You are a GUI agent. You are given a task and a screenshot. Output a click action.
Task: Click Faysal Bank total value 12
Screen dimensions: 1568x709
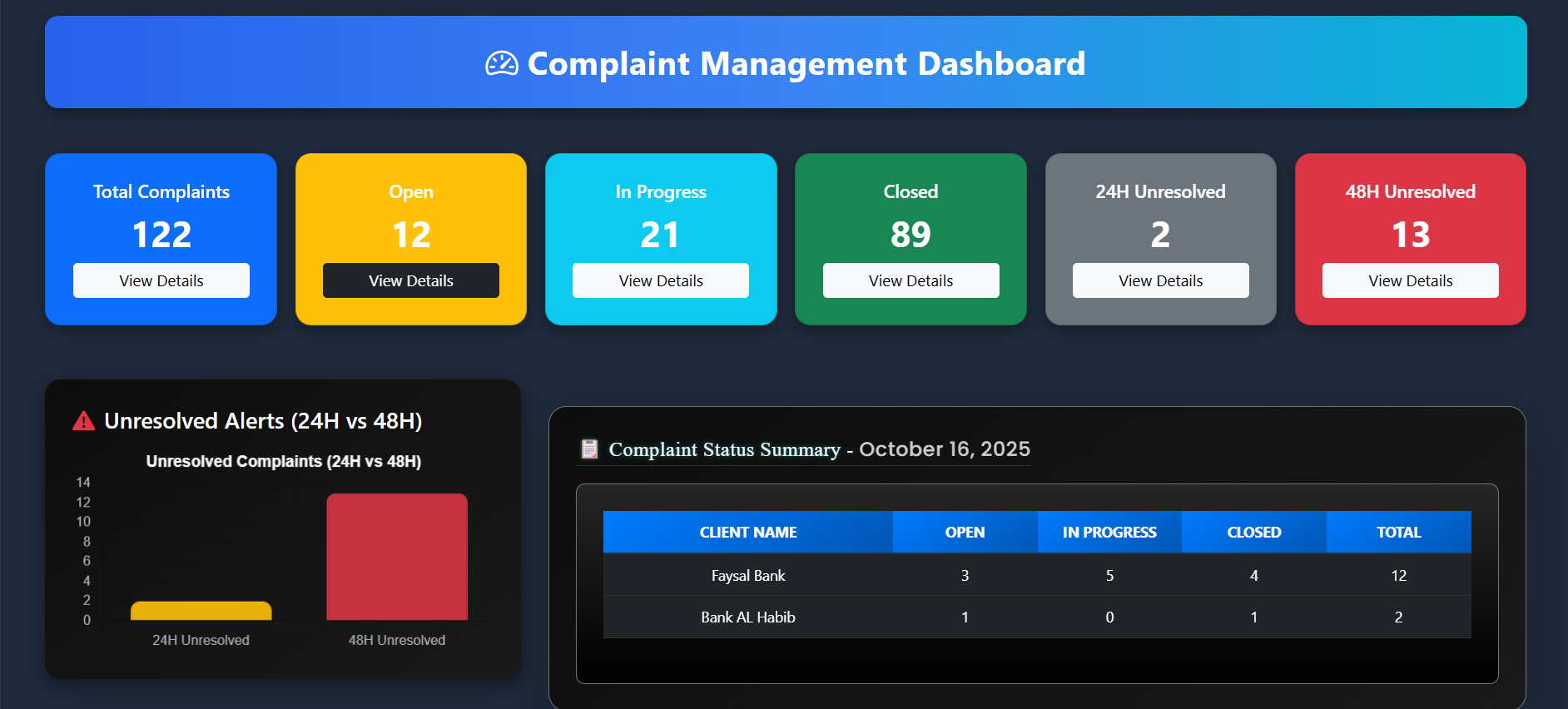[x=1399, y=575]
